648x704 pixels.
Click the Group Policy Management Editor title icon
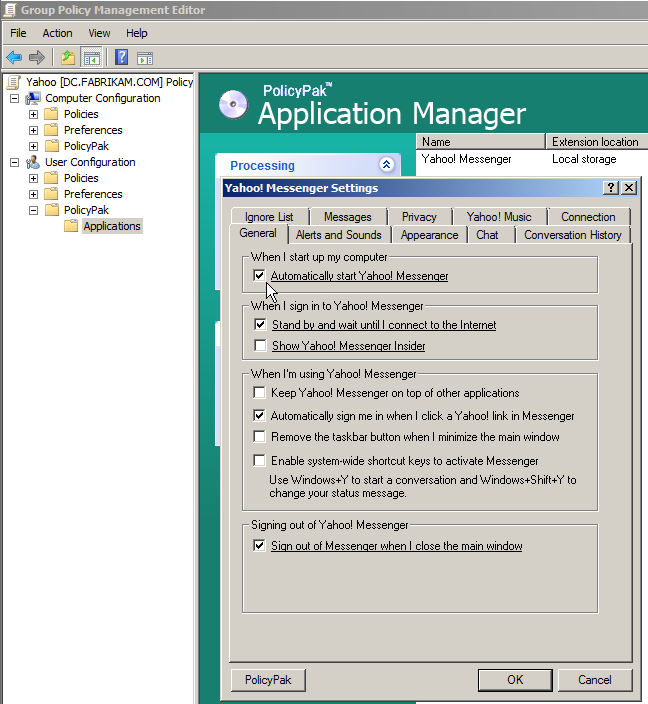click(9, 9)
